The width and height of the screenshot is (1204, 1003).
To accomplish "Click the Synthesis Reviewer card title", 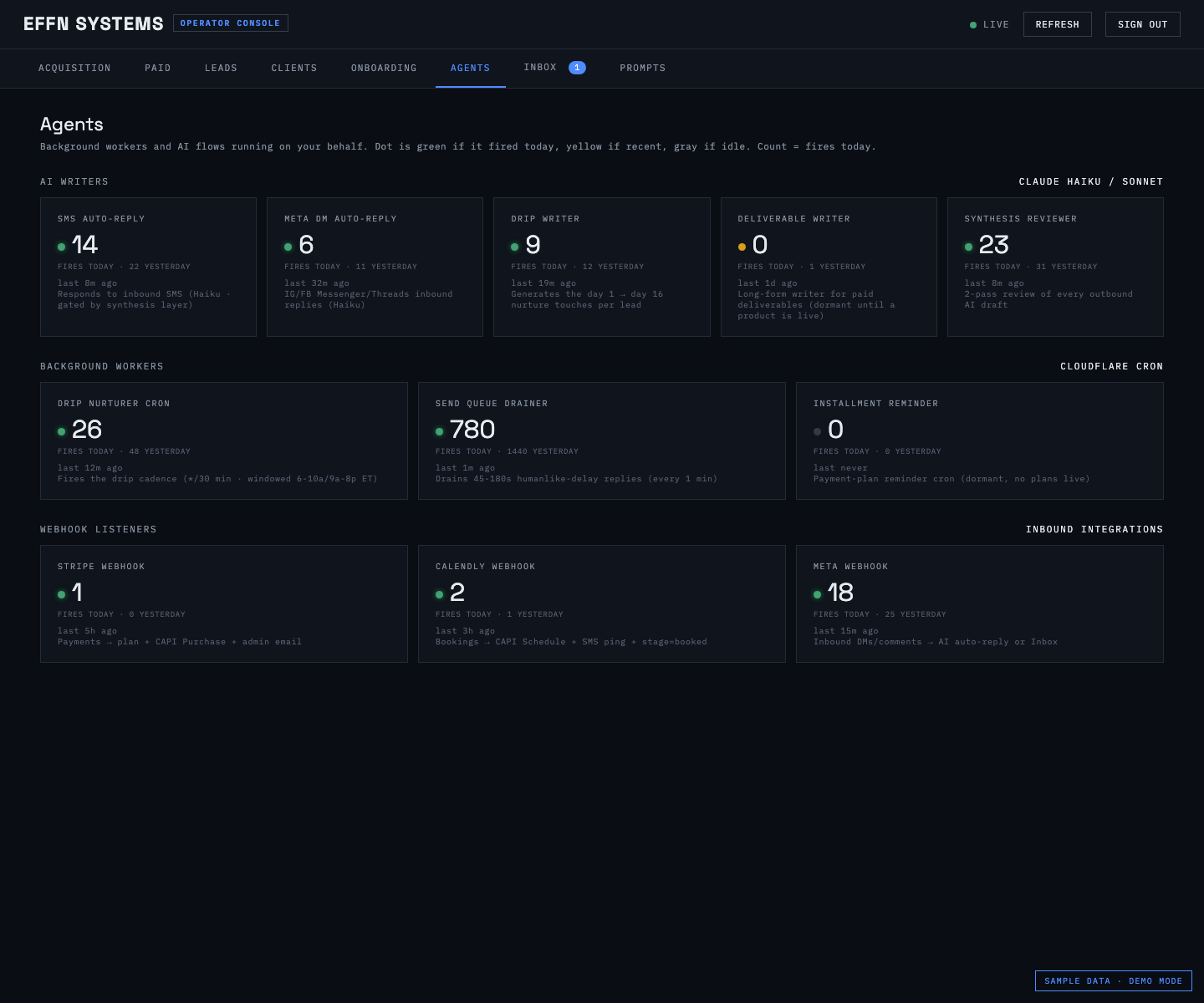I will (1021, 219).
